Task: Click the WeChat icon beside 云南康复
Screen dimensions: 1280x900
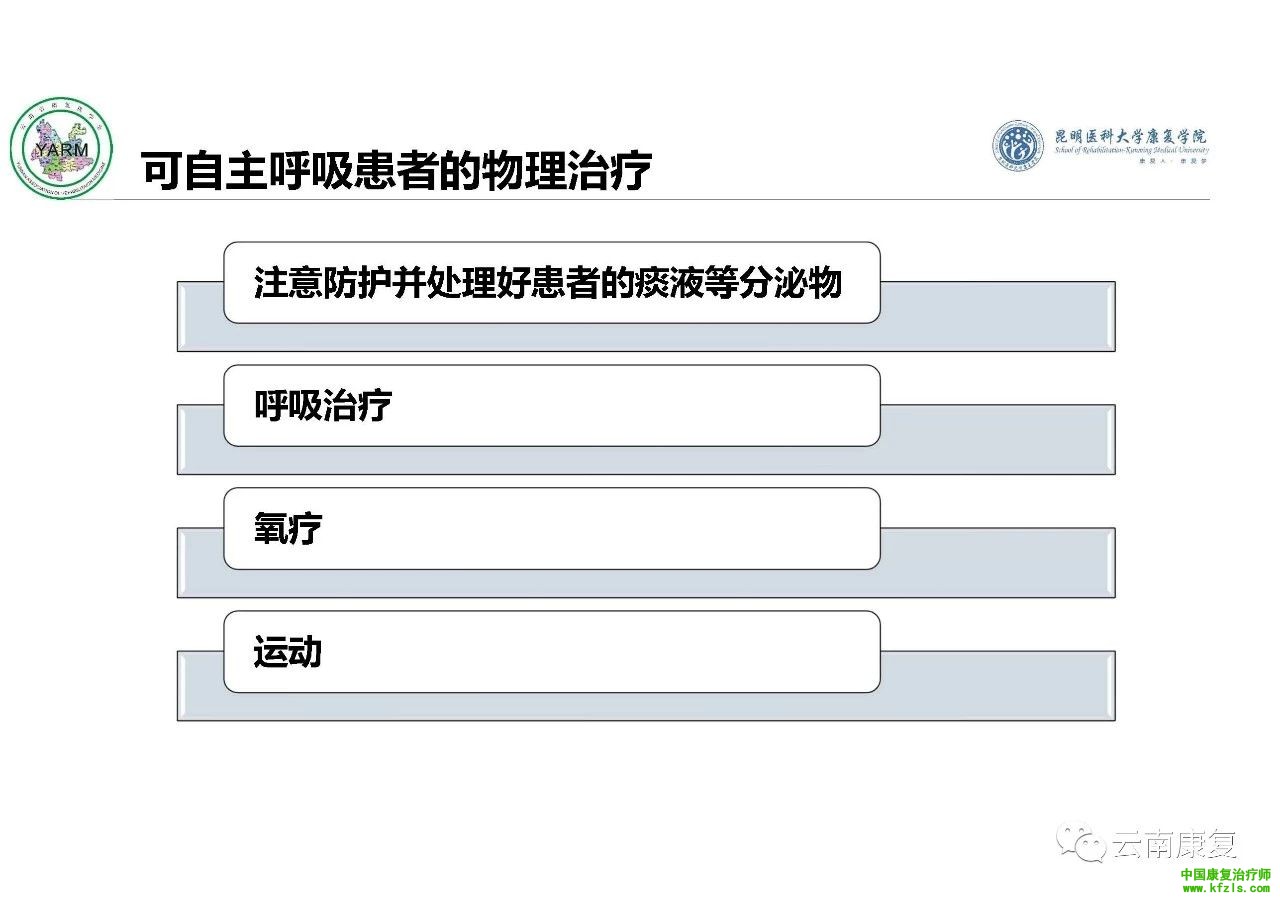Action: click(x=1083, y=844)
